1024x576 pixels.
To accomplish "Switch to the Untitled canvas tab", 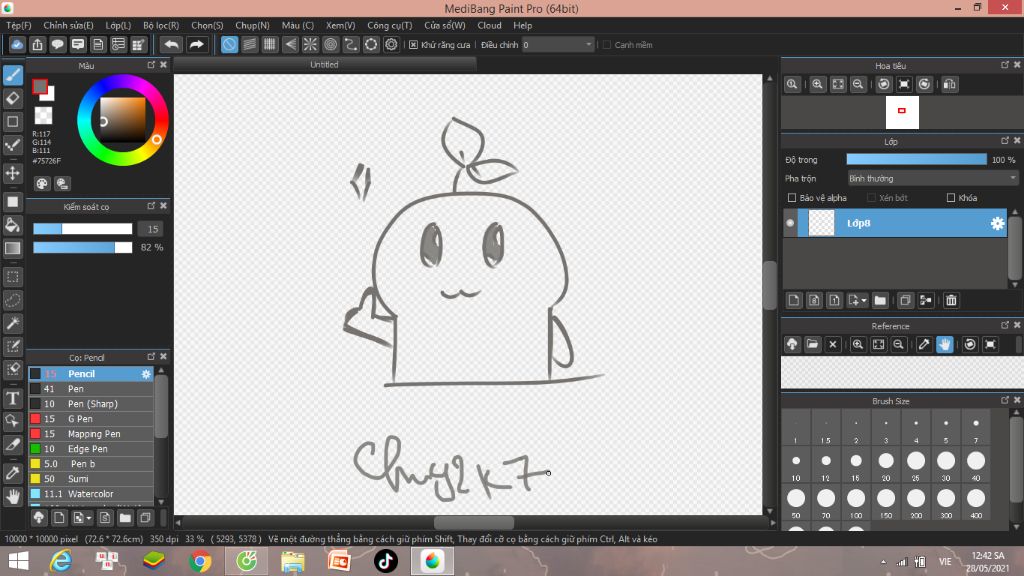I will [325, 65].
